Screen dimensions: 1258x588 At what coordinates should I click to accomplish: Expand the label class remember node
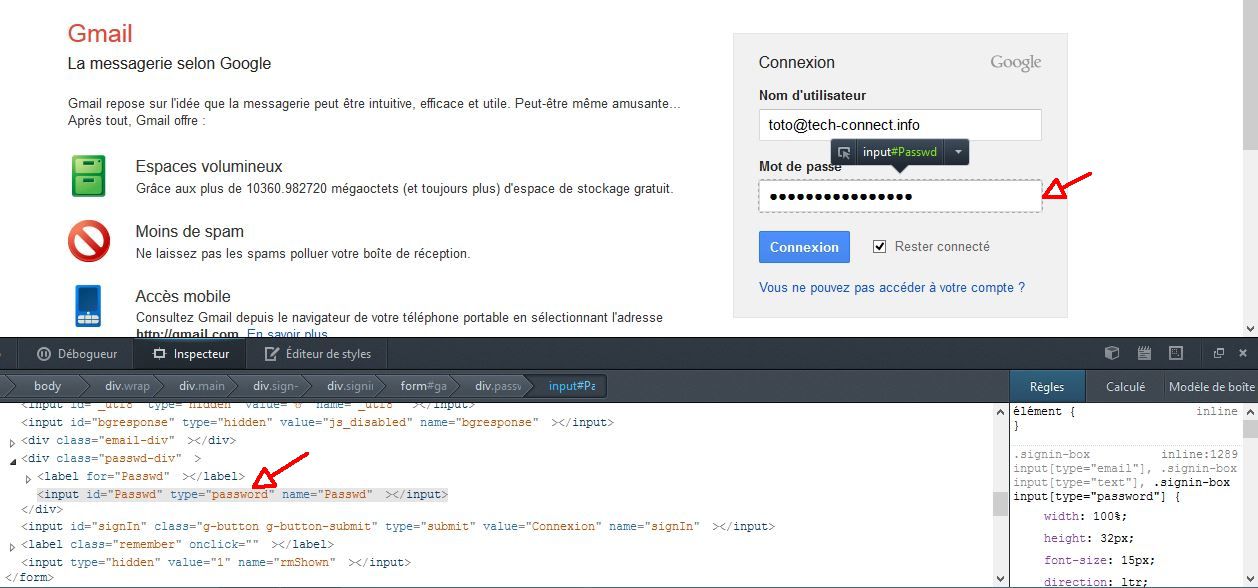13,545
